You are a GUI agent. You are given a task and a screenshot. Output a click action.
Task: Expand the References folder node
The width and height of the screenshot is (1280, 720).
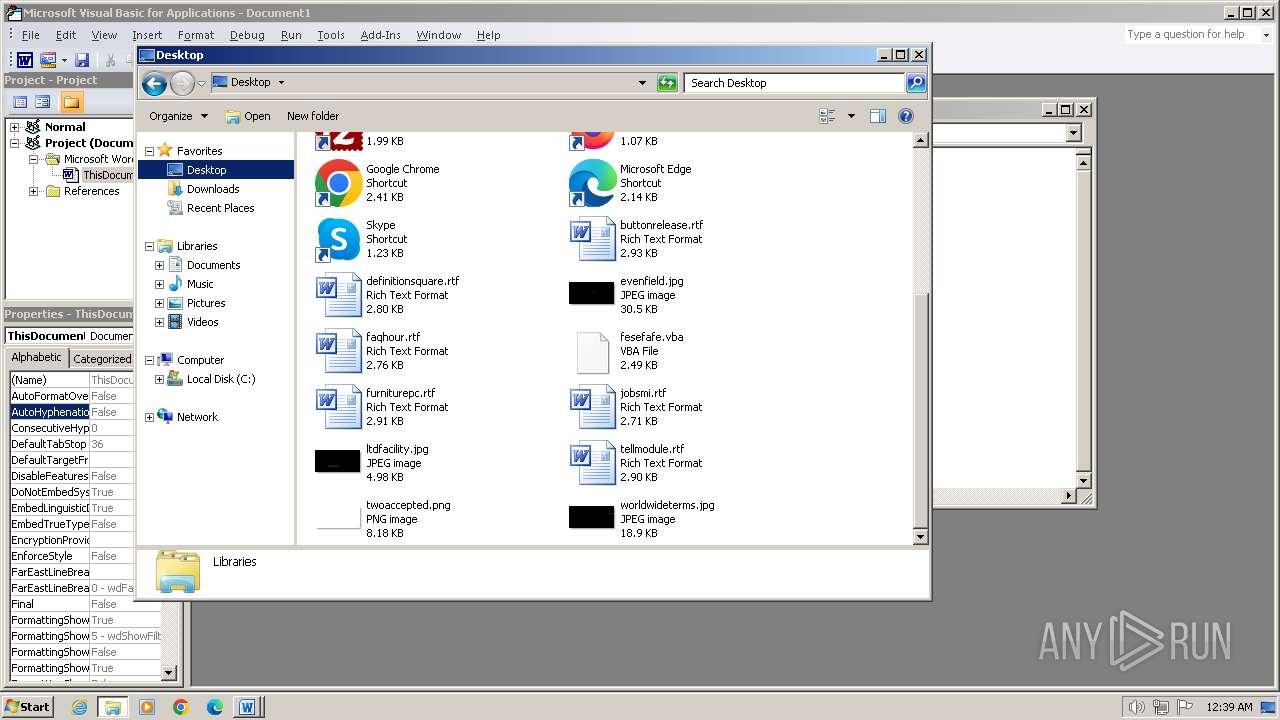(x=34, y=191)
